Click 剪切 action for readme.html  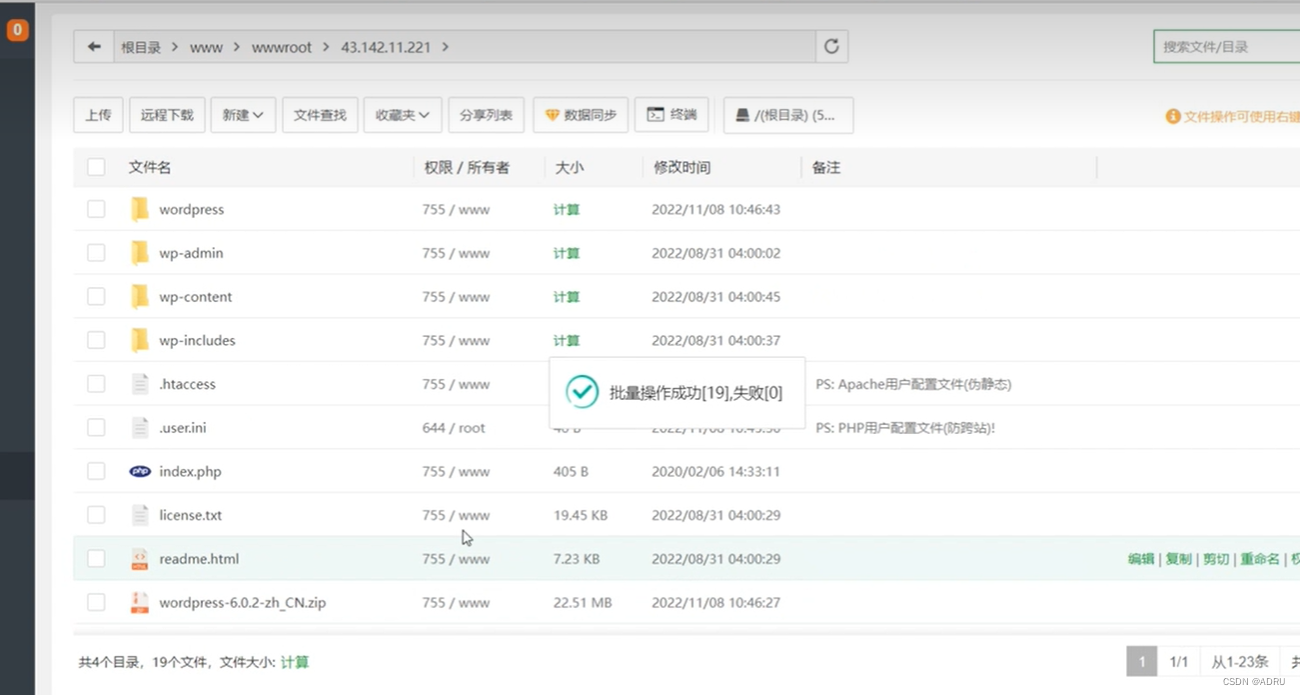coord(1216,559)
